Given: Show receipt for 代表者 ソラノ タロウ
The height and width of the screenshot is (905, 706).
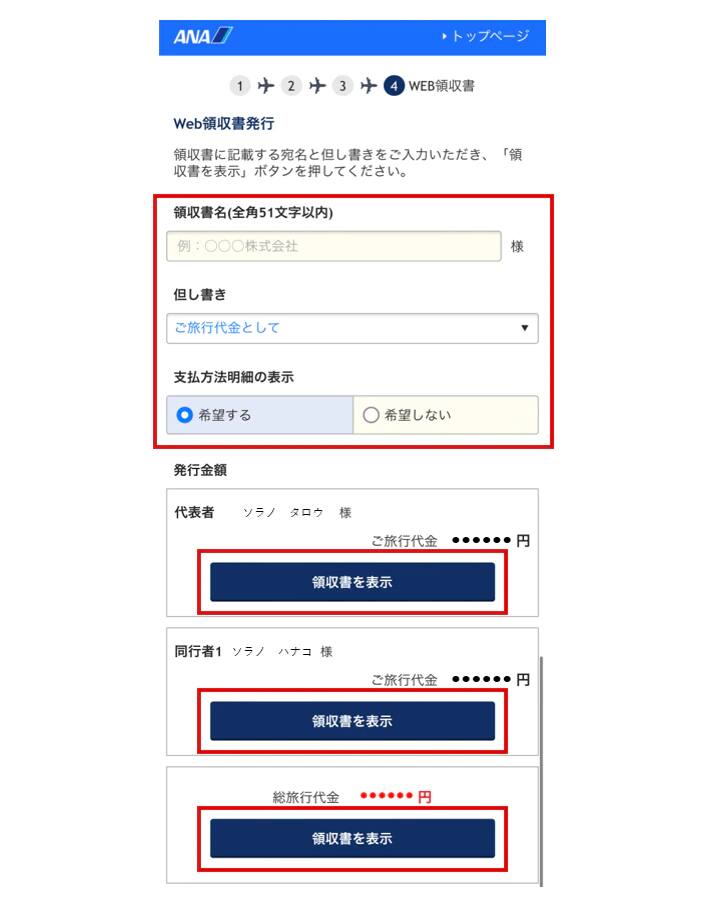Looking at the screenshot, I should coord(352,582).
